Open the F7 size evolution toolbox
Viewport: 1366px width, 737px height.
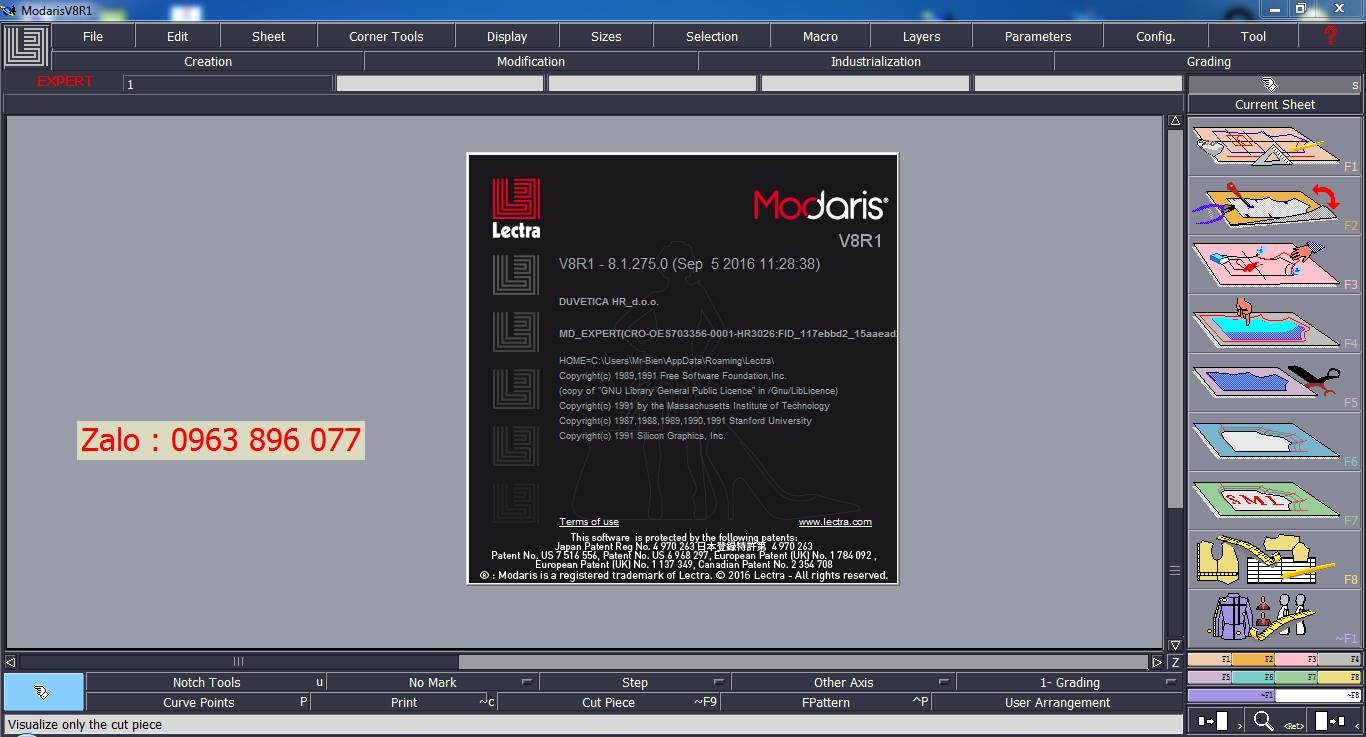pyautogui.click(x=1274, y=500)
